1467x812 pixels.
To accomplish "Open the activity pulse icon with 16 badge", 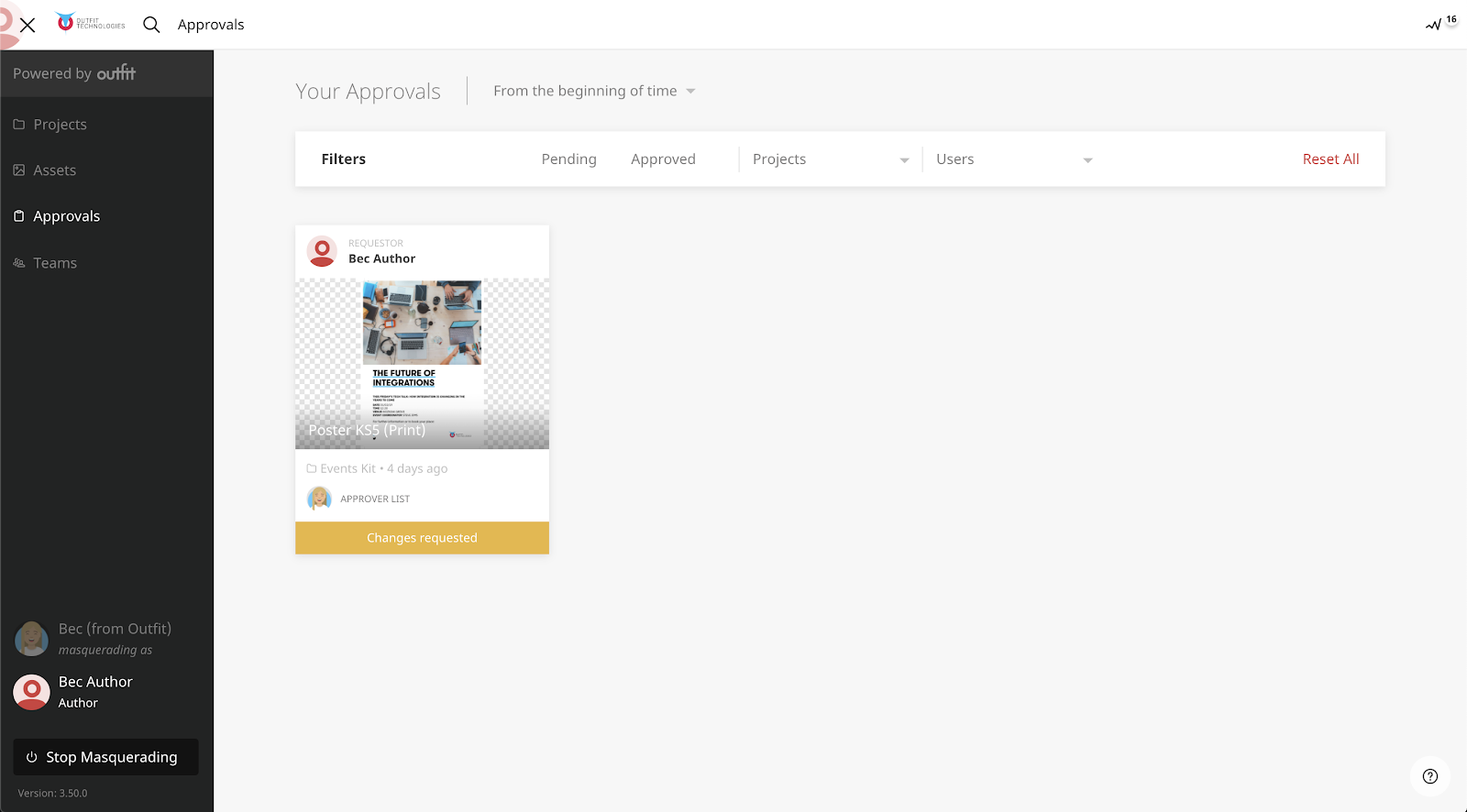I will pyautogui.click(x=1440, y=23).
